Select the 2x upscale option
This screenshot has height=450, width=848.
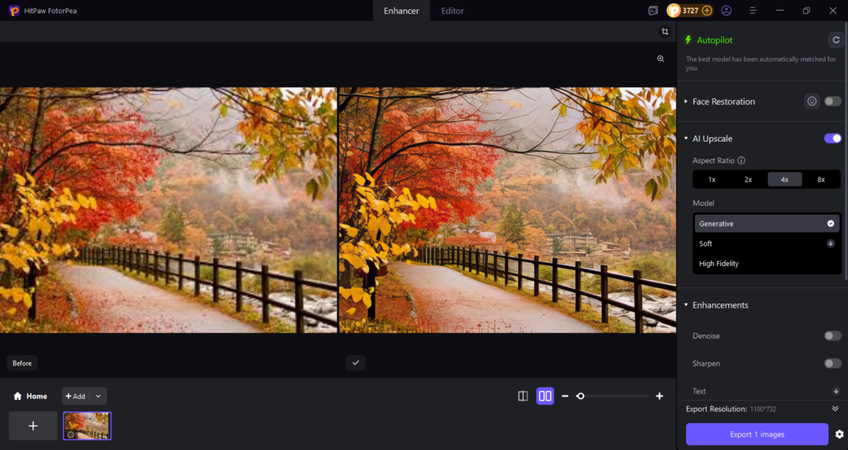click(748, 180)
